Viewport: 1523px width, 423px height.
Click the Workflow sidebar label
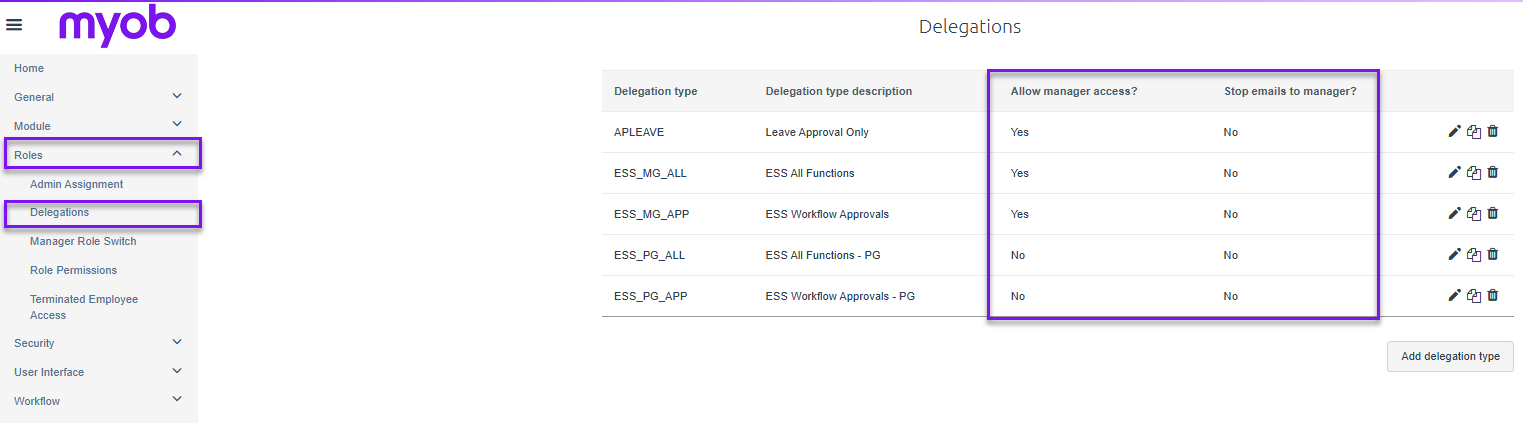tap(37, 401)
